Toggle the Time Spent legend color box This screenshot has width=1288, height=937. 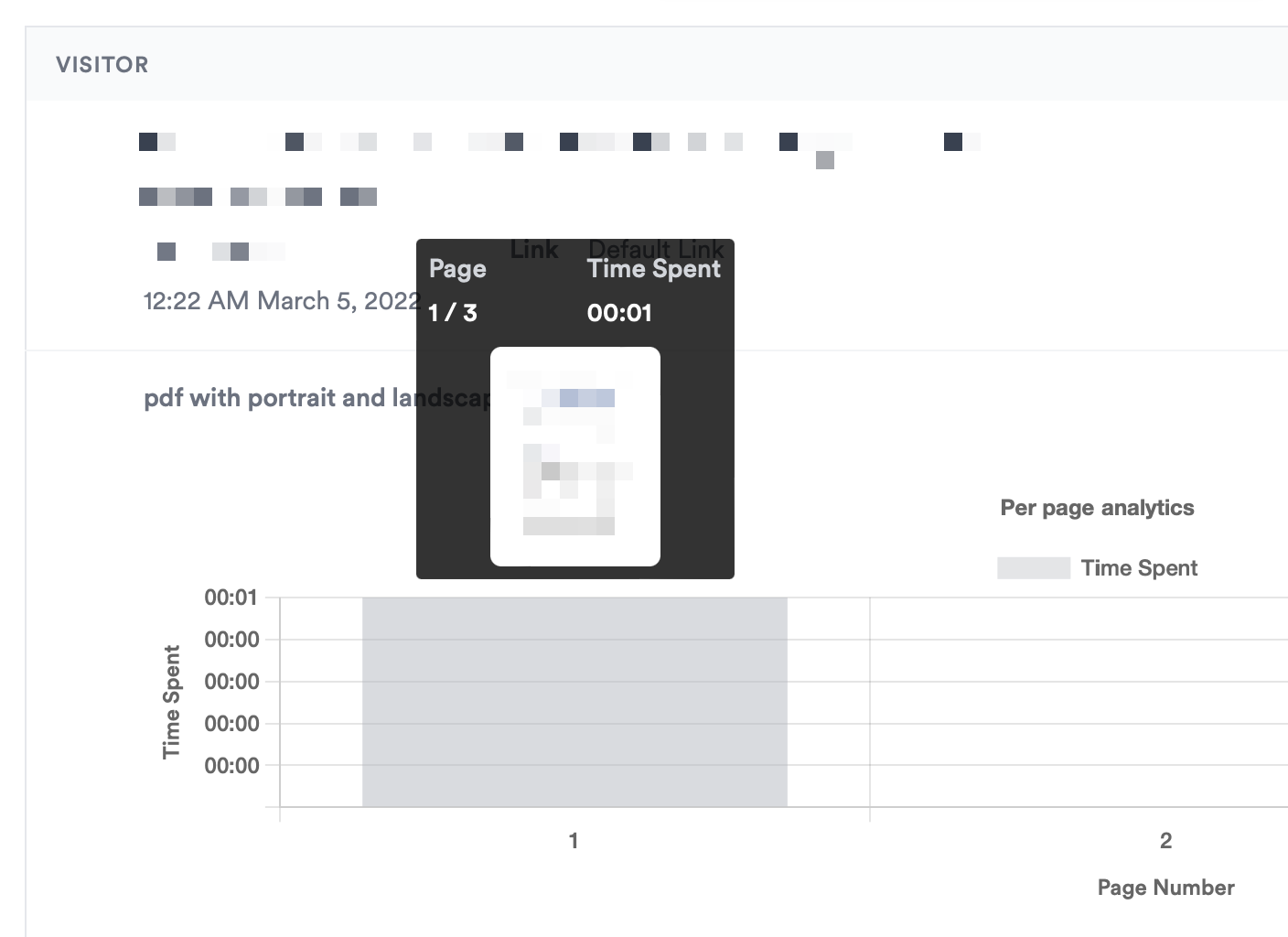point(1034,567)
